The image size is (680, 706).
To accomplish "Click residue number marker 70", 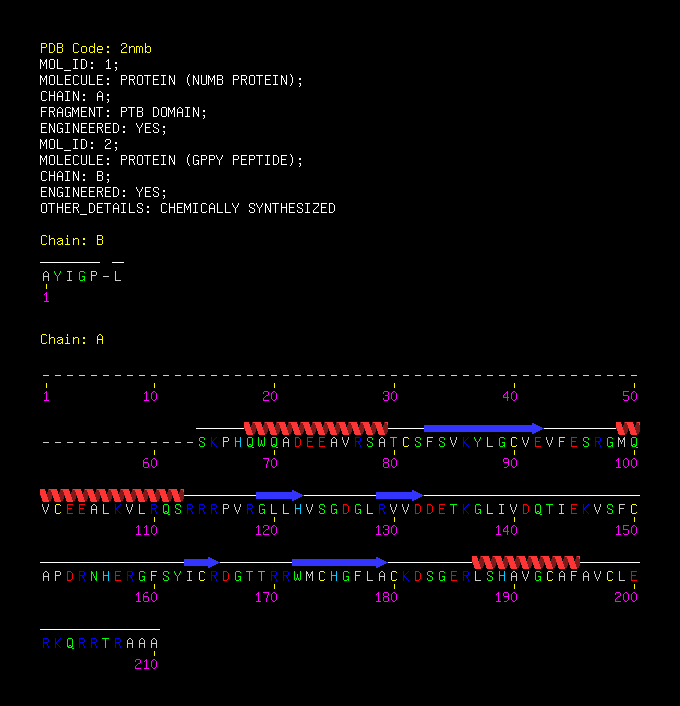I will click(270, 463).
